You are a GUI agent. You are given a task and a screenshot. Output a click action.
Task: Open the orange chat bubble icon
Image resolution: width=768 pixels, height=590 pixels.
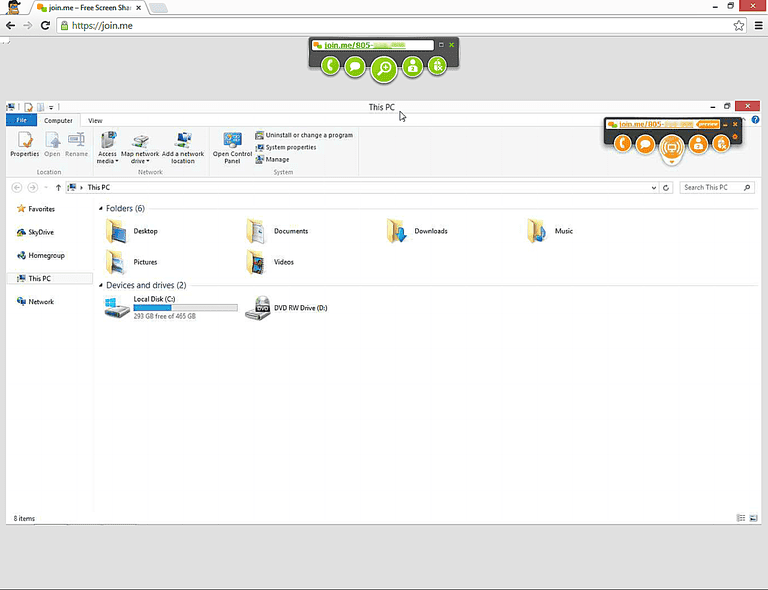645,144
